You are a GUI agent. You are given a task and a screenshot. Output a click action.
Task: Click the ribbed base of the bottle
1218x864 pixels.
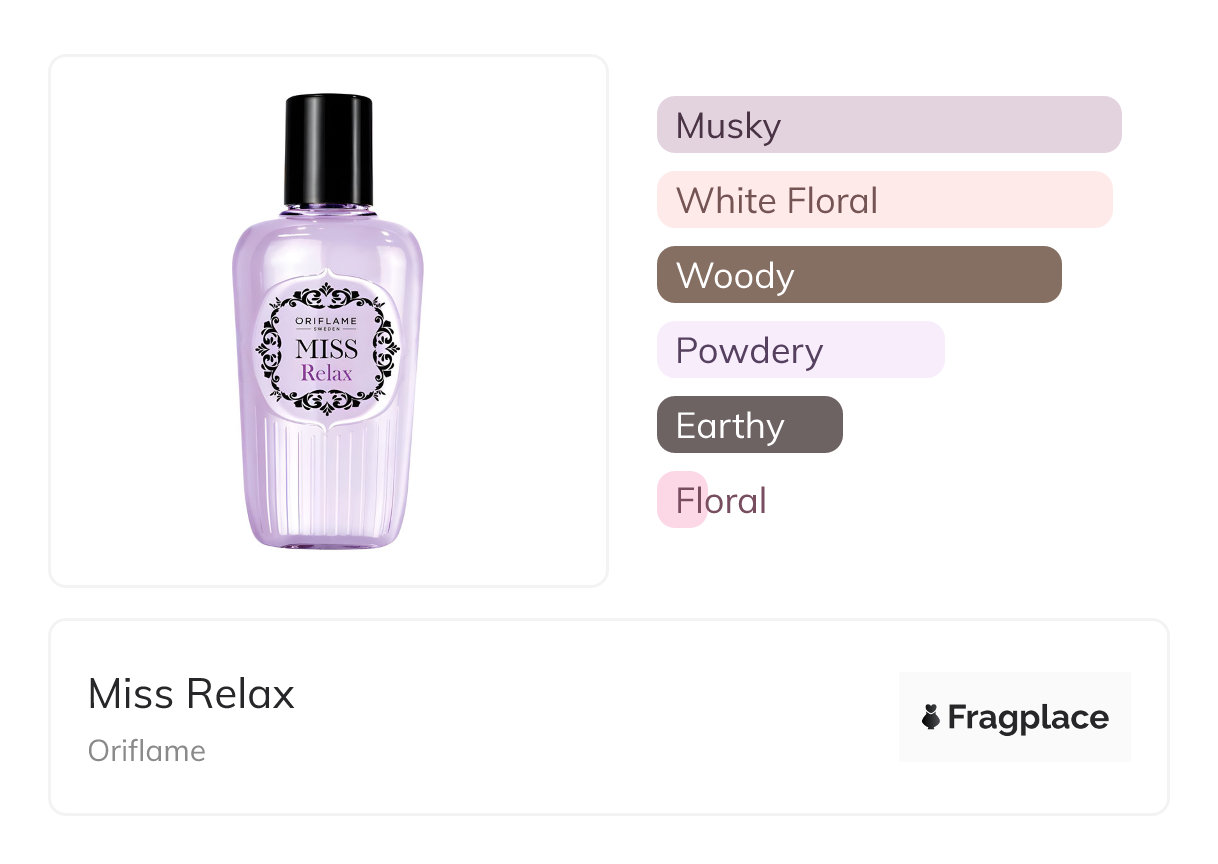pos(328,480)
